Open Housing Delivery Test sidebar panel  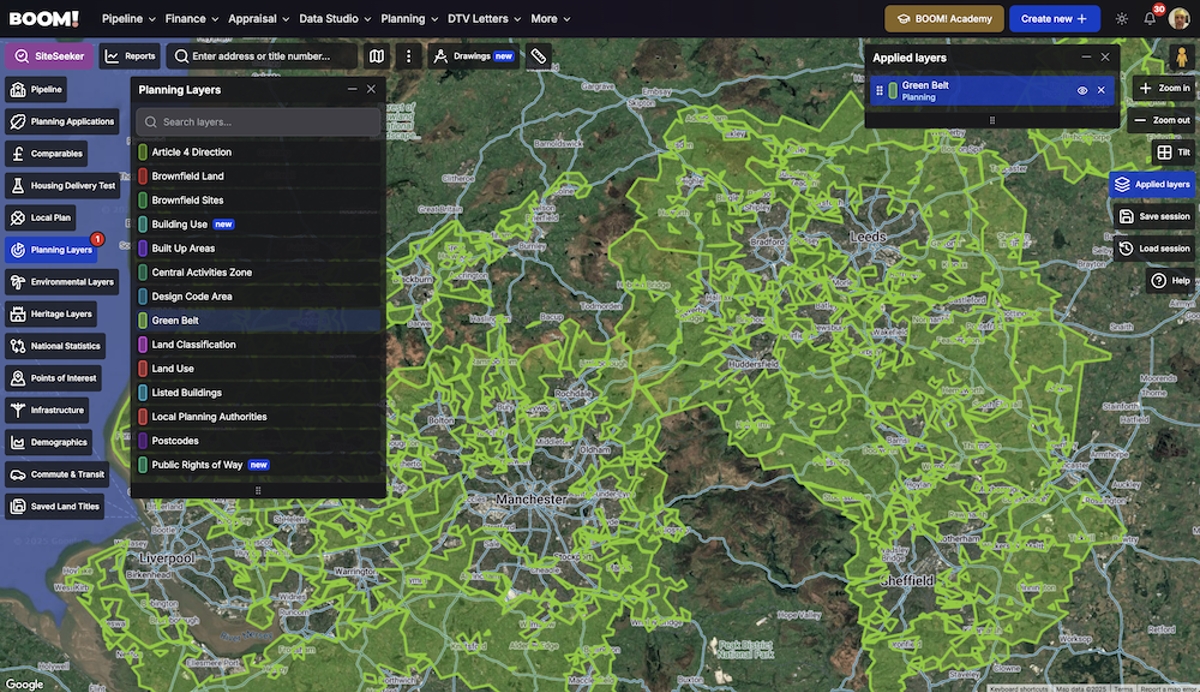(62, 185)
